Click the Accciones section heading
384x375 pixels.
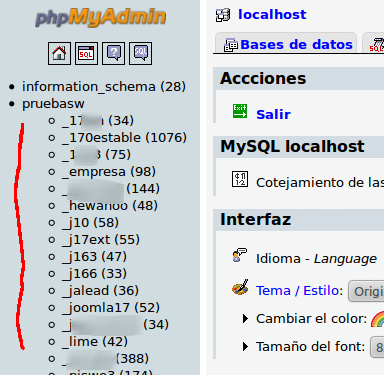tap(263, 78)
